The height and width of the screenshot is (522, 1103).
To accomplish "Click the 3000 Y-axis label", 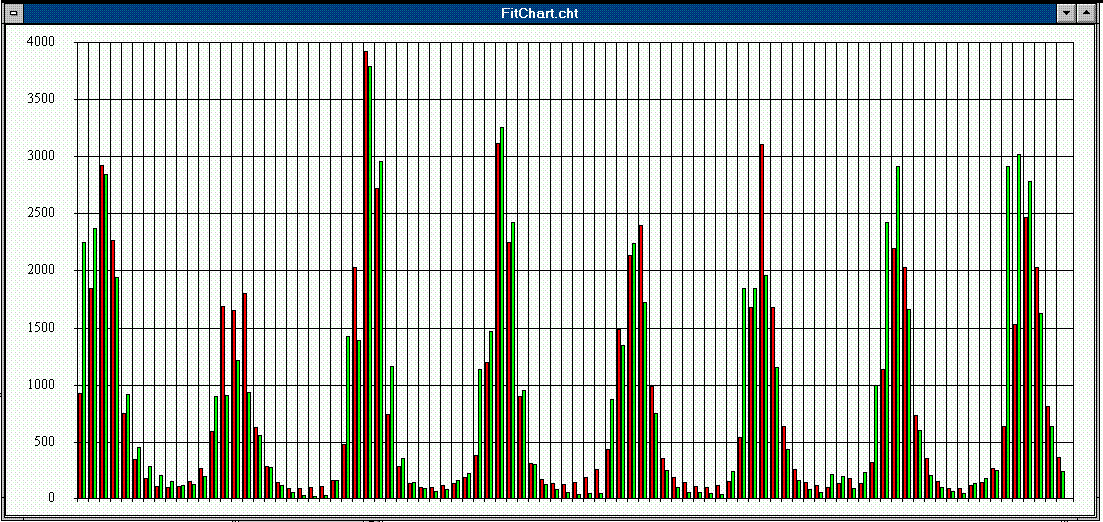I will (40, 156).
